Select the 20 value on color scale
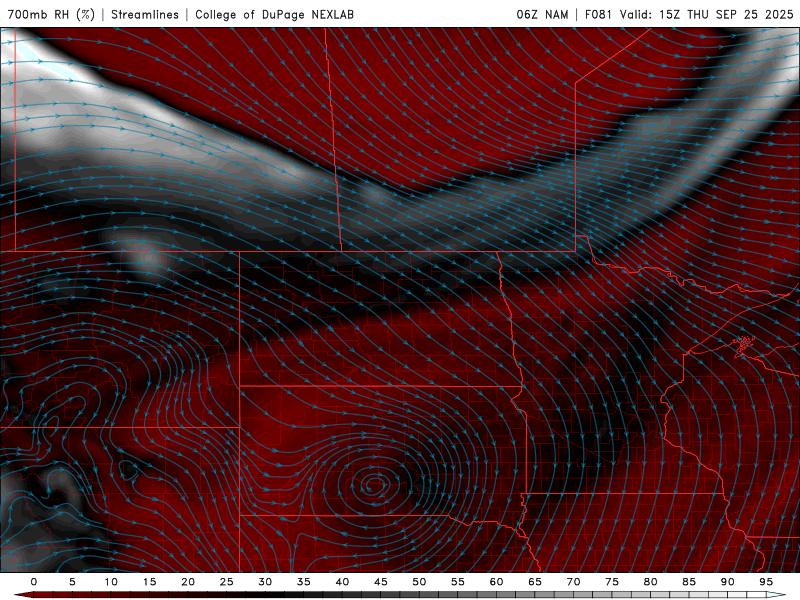Viewport: 800px width, 600px height. click(x=188, y=582)
